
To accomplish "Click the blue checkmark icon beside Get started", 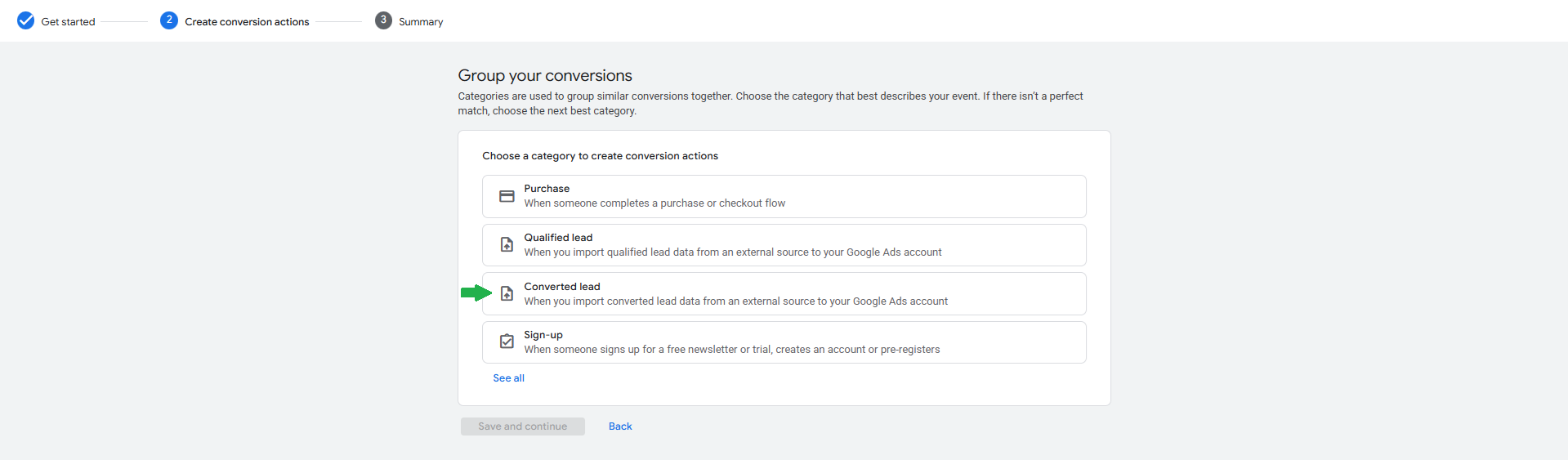I will 26,20.
